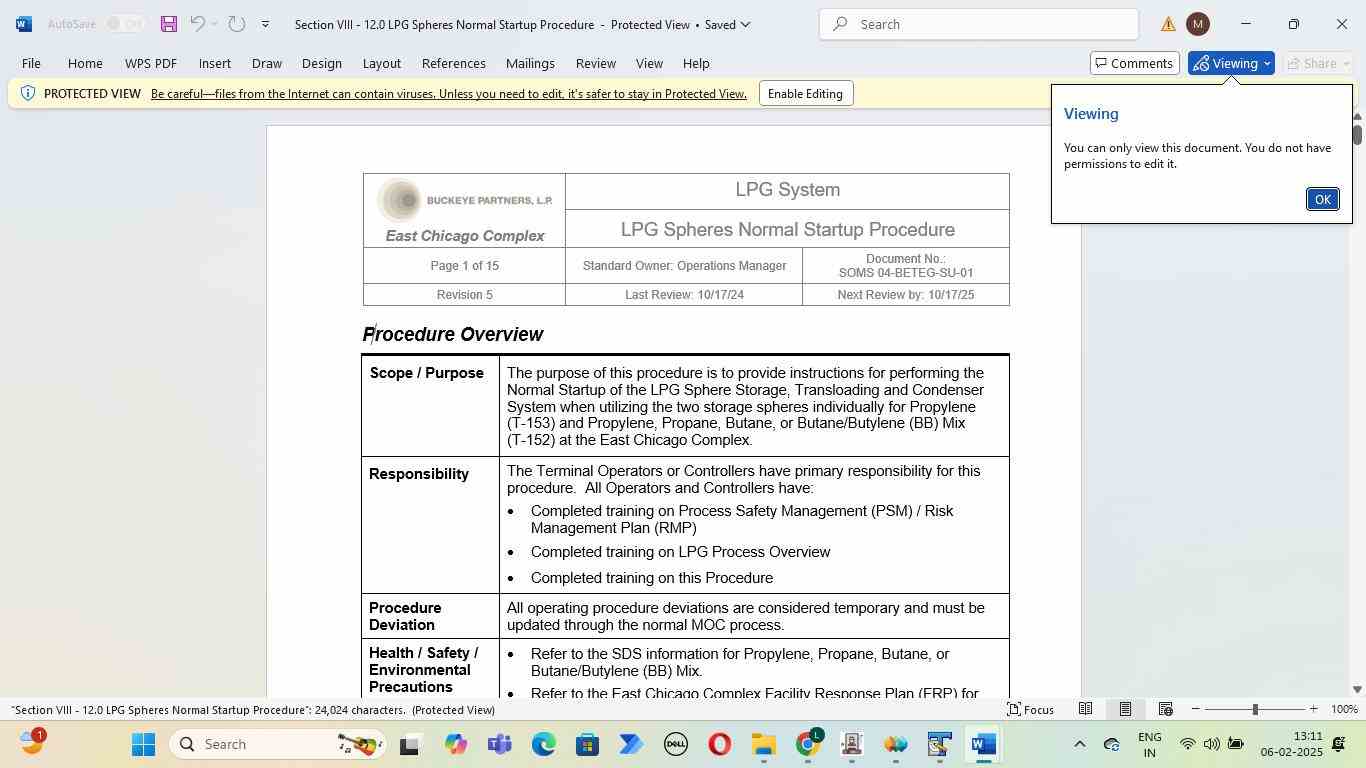
Task: Click OK in the Viewing popup
Action: pos(1322,199)
